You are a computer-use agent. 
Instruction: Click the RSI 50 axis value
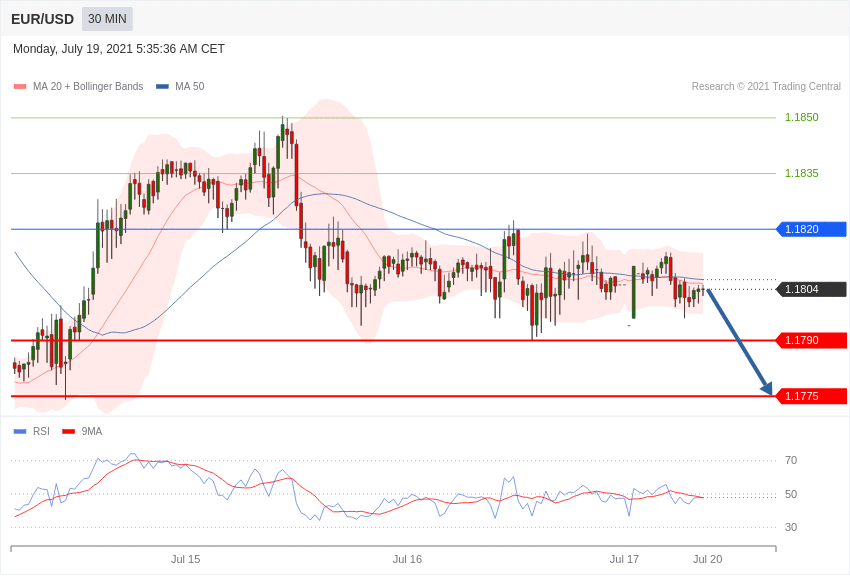(x=791, y=494)
